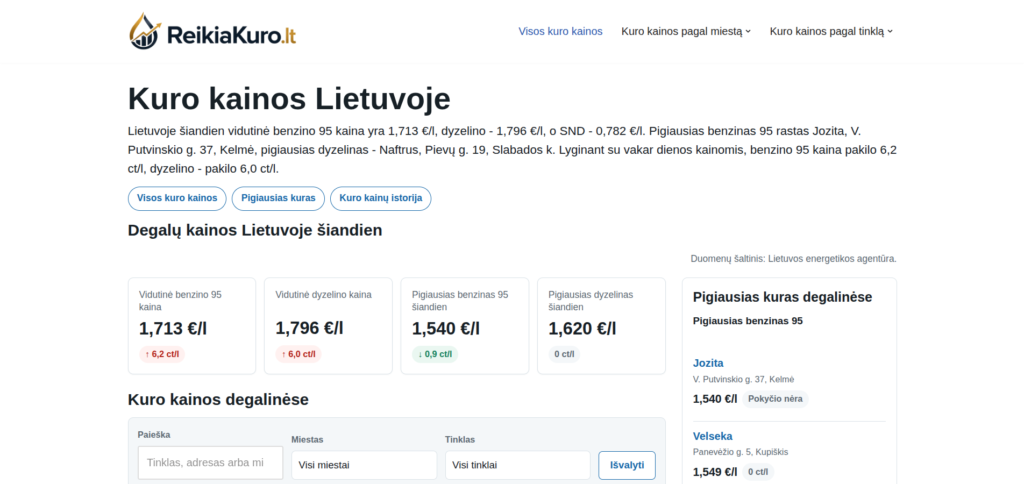Viewport: 1024px width, 484px height.
Task: Click the red 6,2 ct/l increase badge
Action: pyautogui.click(x=162, y=354)
